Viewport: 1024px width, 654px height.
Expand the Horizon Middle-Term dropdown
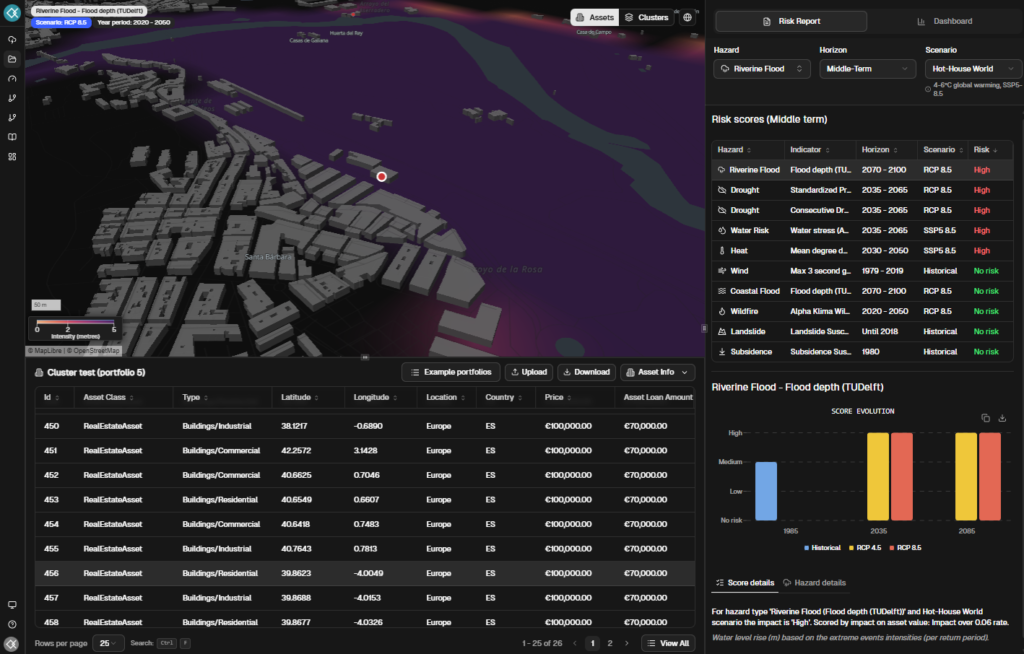pyautogui.click(x=867, y=68)
